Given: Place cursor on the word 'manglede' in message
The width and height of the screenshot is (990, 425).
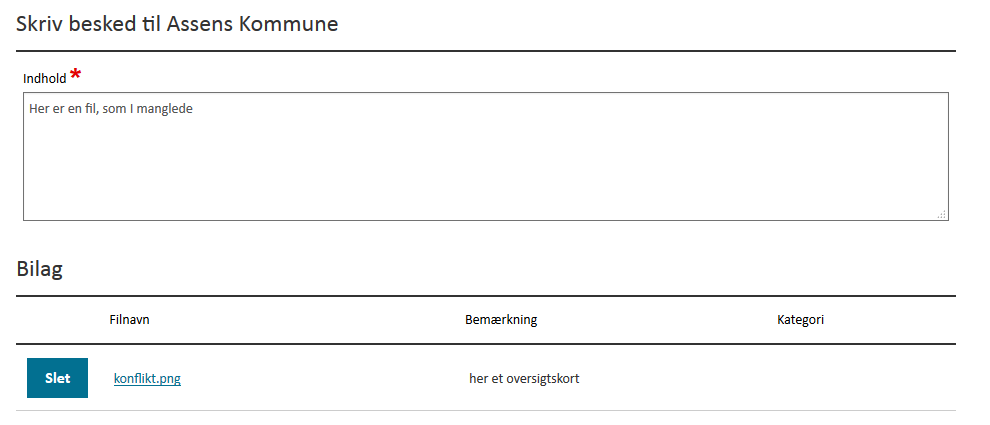Looking at the screenshot, I should 167,109.
